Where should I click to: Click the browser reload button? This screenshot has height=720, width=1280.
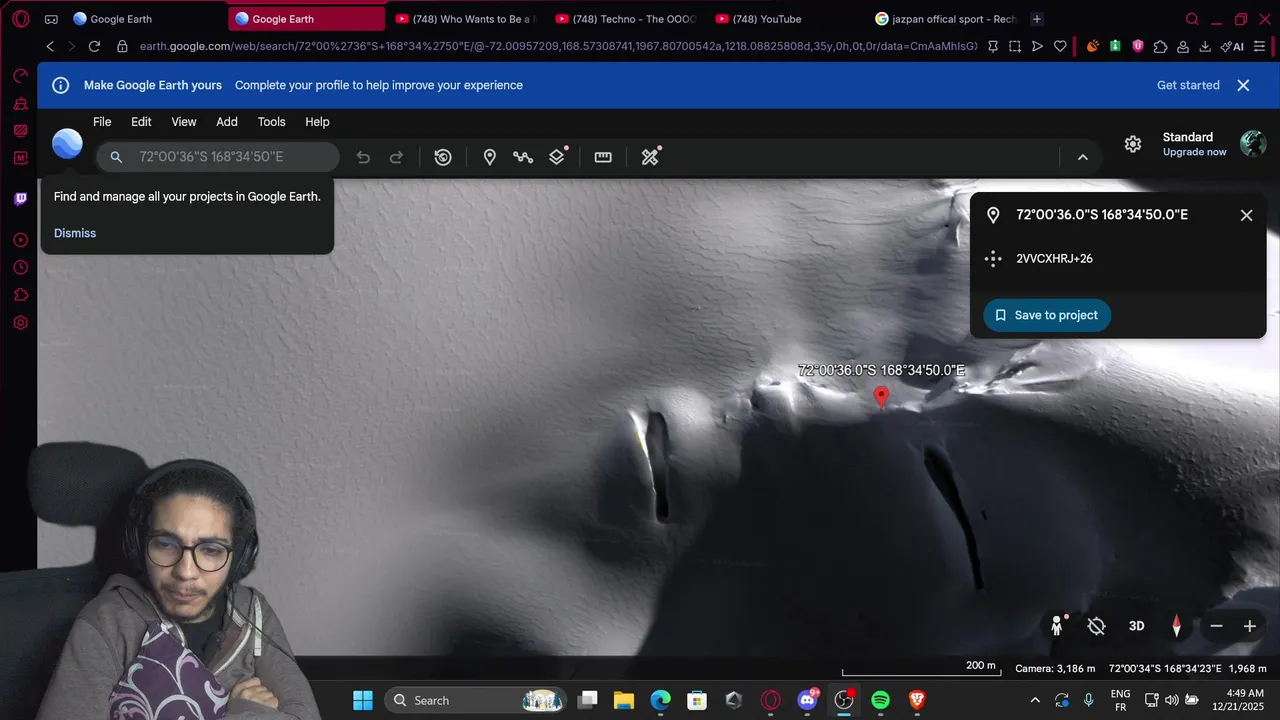click(x=94, y=46)
